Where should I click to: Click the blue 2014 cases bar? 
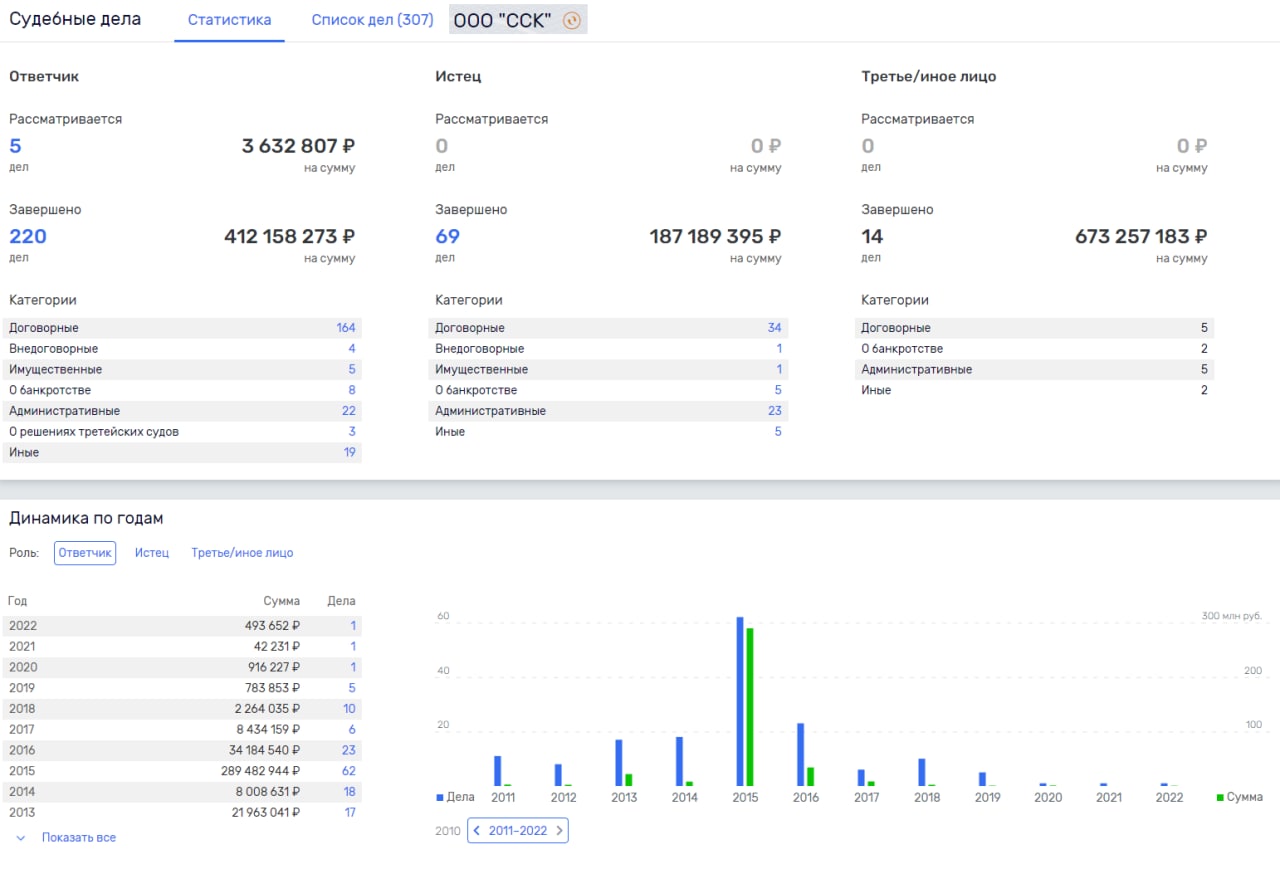coord(680,762)
